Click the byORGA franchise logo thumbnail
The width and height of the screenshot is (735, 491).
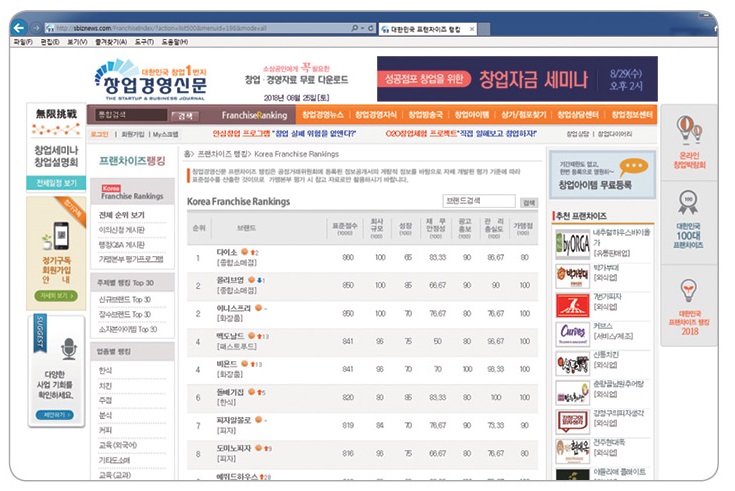[x=572, y=244]
